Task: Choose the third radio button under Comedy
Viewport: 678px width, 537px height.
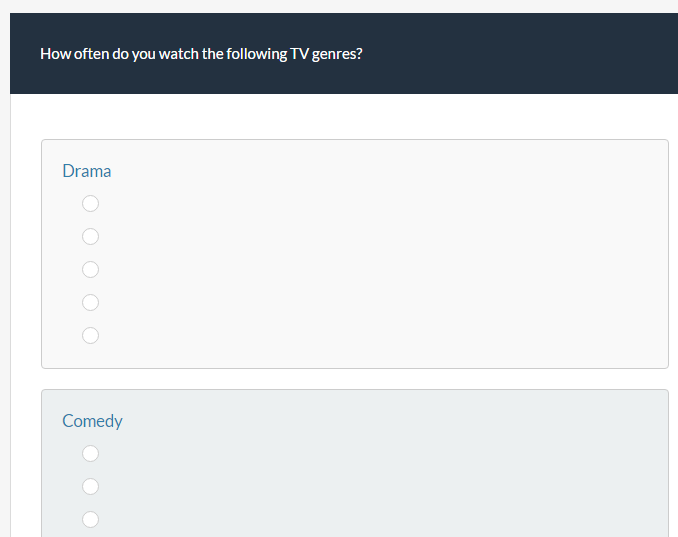Action: pyautogui.click(x=90, y=519)
